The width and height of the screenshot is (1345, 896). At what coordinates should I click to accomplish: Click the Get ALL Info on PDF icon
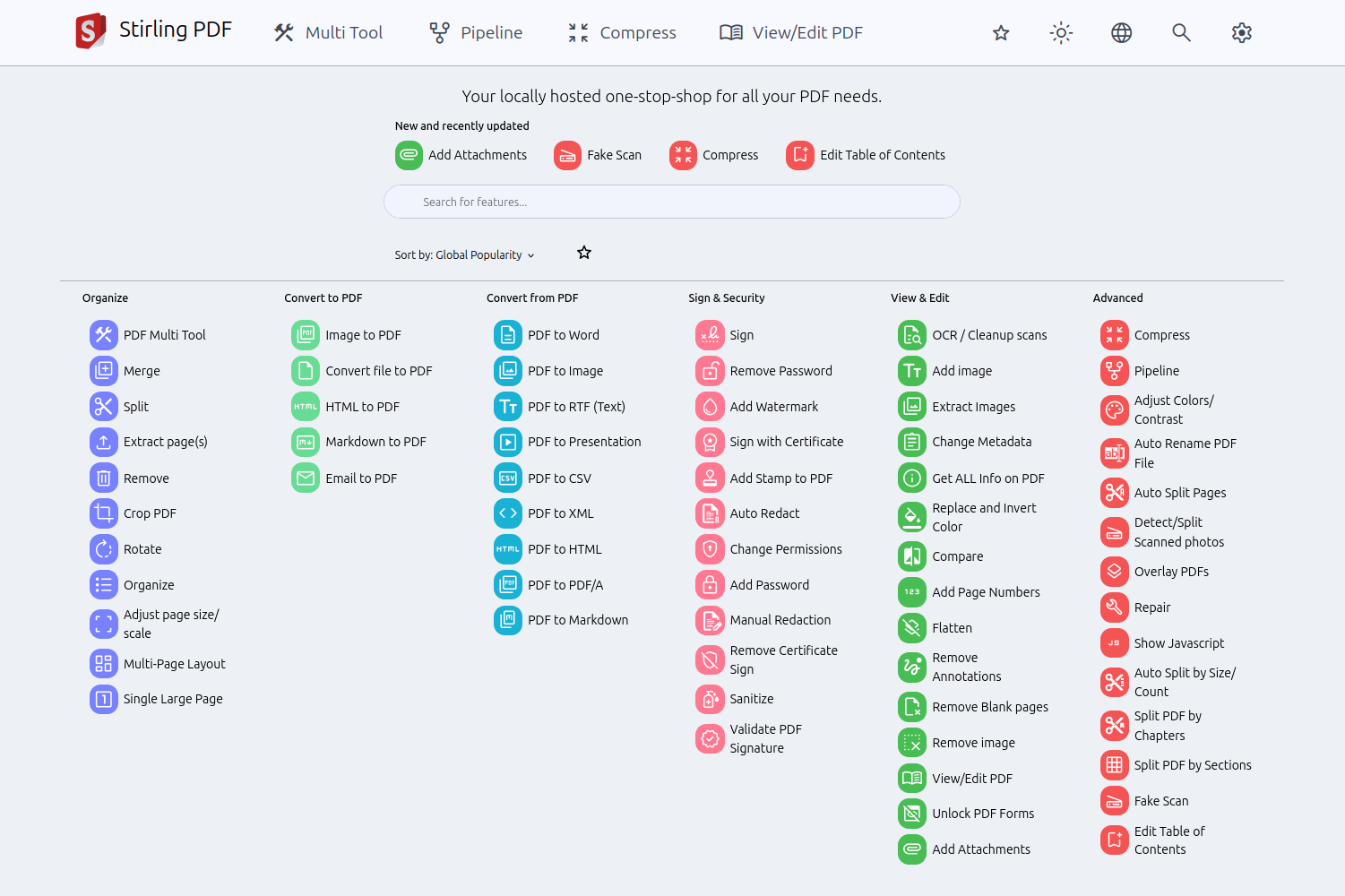point(912,478)
